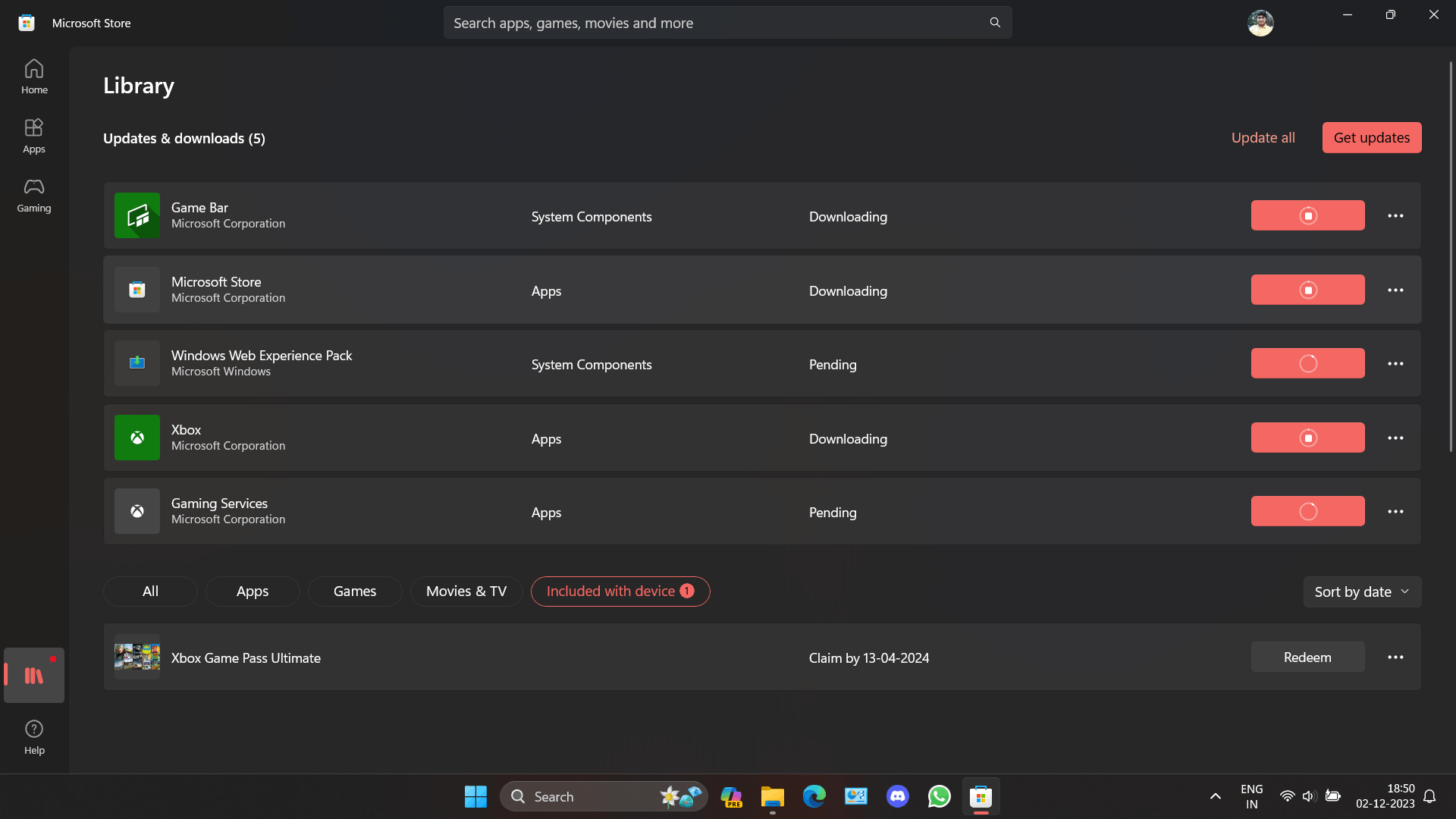Expand the Sort by date dropdown
The image size is (1456, 819).
1362,591
